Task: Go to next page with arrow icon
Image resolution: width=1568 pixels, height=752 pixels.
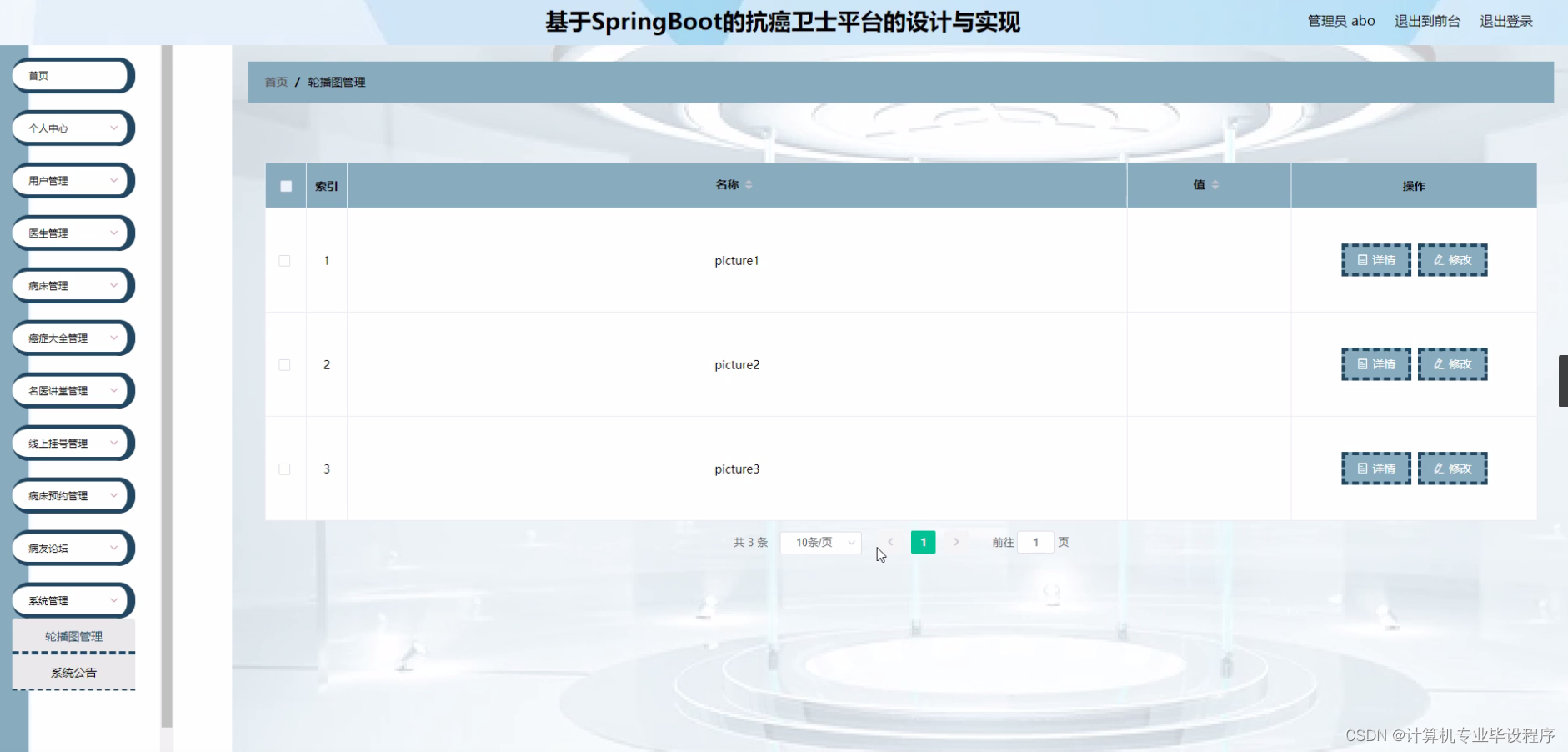Action: 955,542
